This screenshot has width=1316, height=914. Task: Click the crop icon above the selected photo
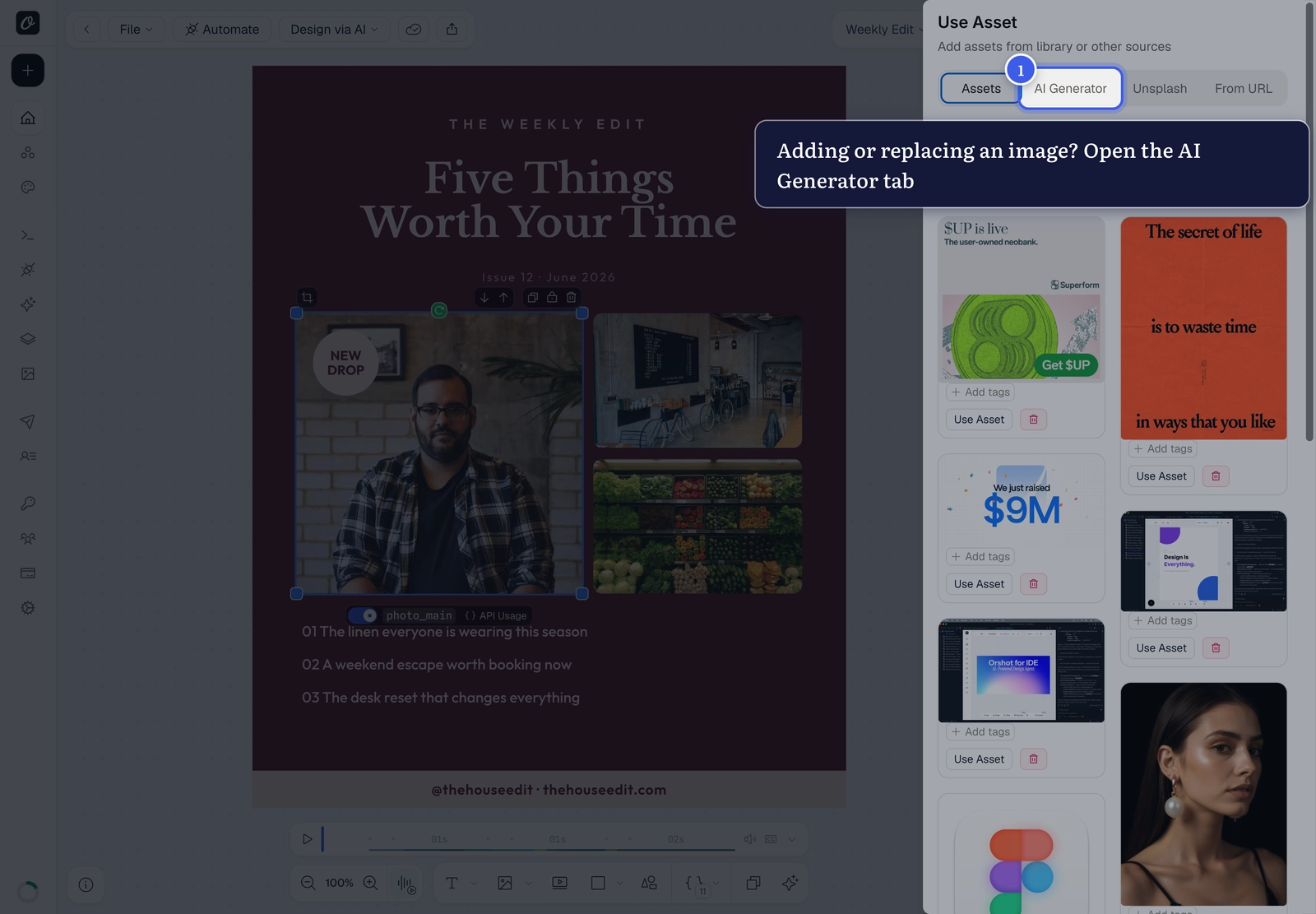click(x=307, y=297)
